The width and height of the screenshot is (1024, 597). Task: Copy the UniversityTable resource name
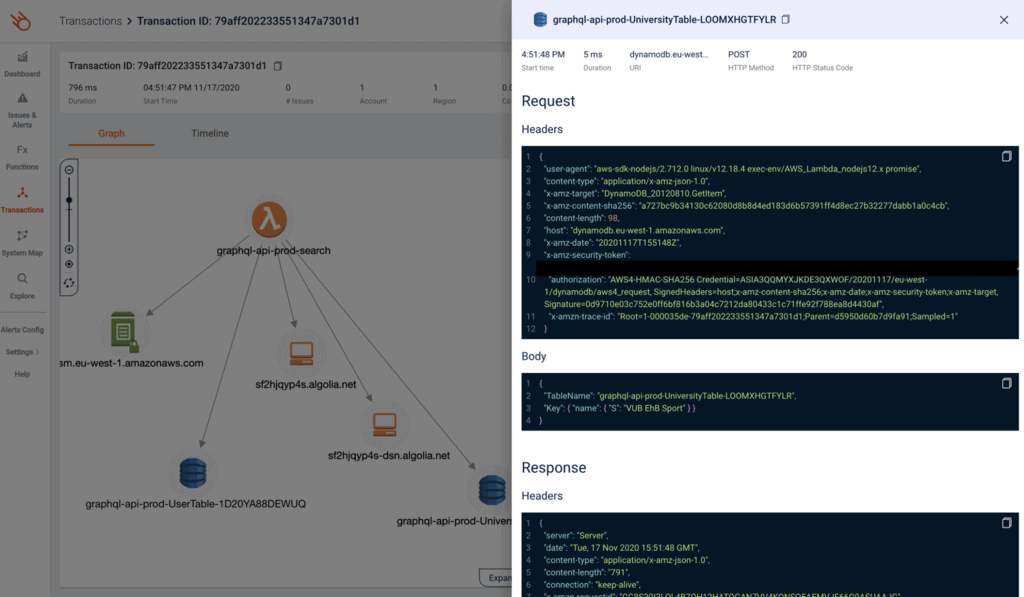click(786, 20)
